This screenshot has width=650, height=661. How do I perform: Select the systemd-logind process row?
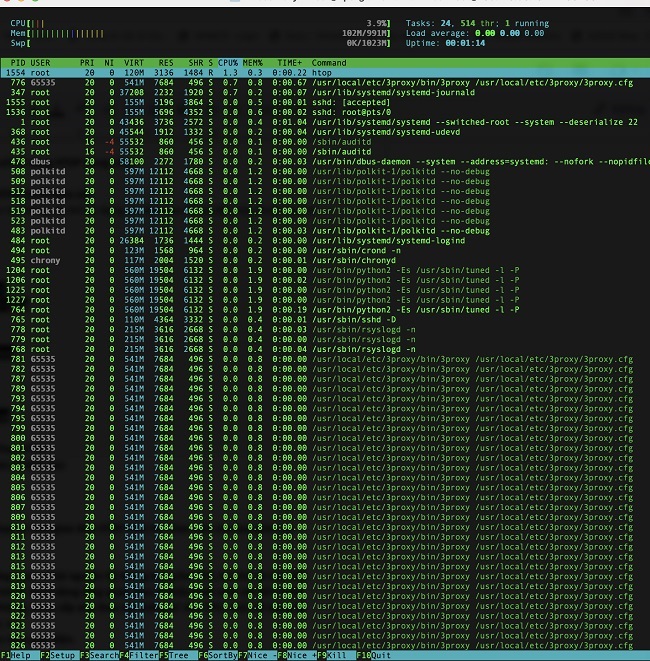[325, 241]
